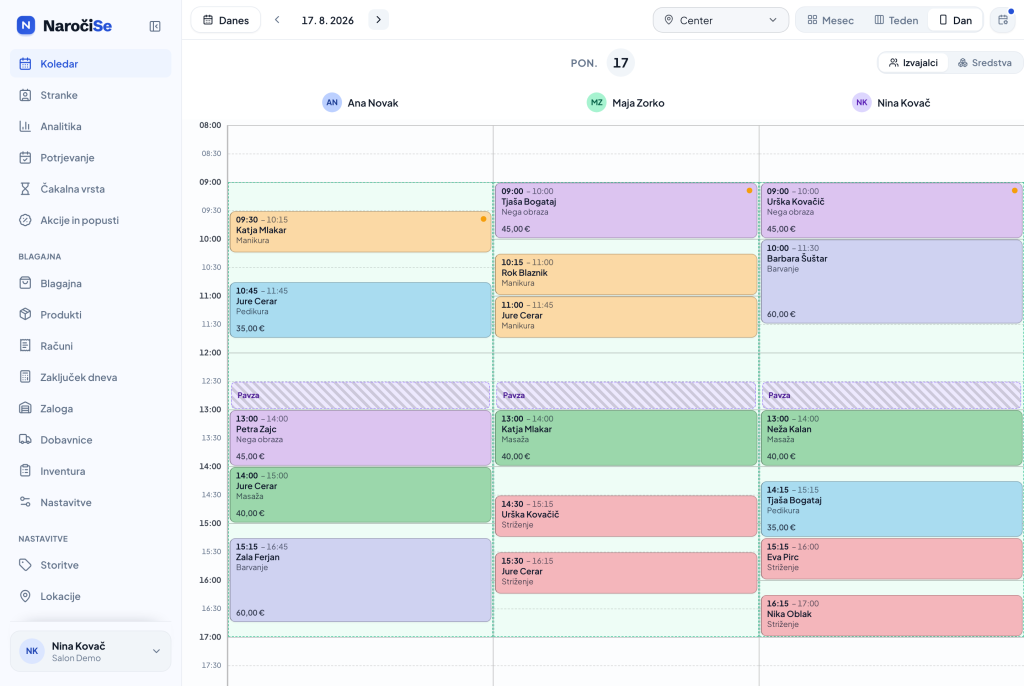Viewport: 1024px width, 686px height.
Task: Click Pavza block in Ana Novak column
Action: tap(360, 395)
